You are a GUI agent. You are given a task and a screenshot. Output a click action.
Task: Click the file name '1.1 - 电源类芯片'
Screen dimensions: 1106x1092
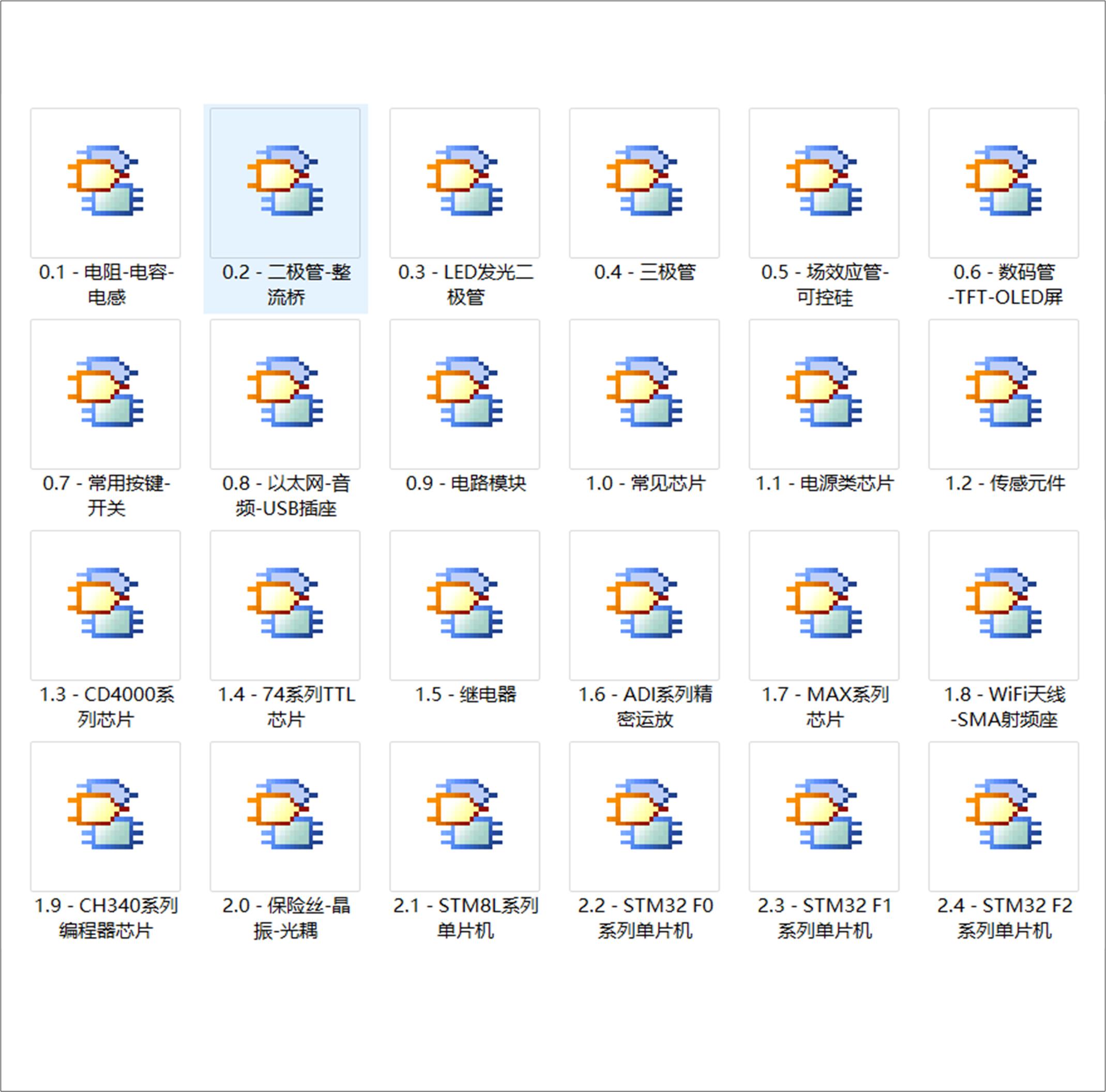824,483
